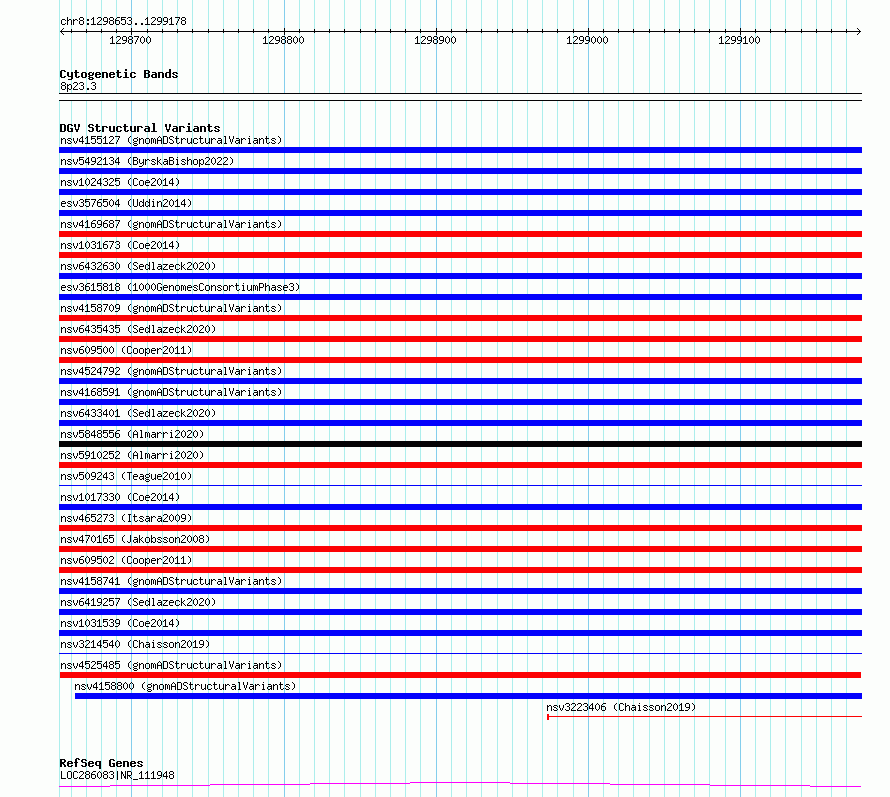
Task: Select the 8p23.3 band label
Action: tap(78, 86)
